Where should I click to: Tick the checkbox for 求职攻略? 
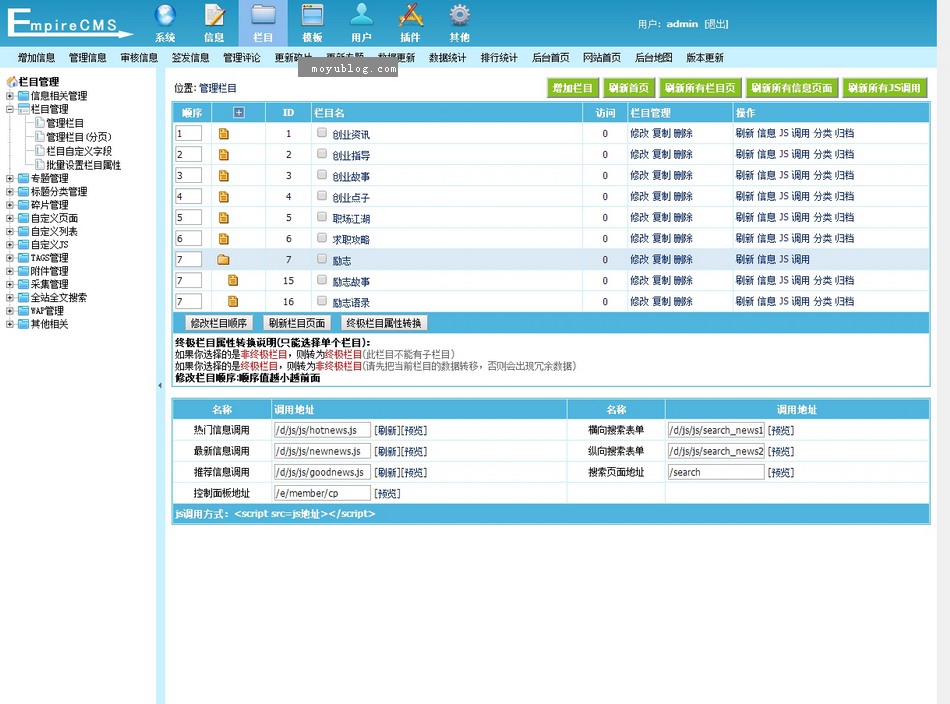322,238
